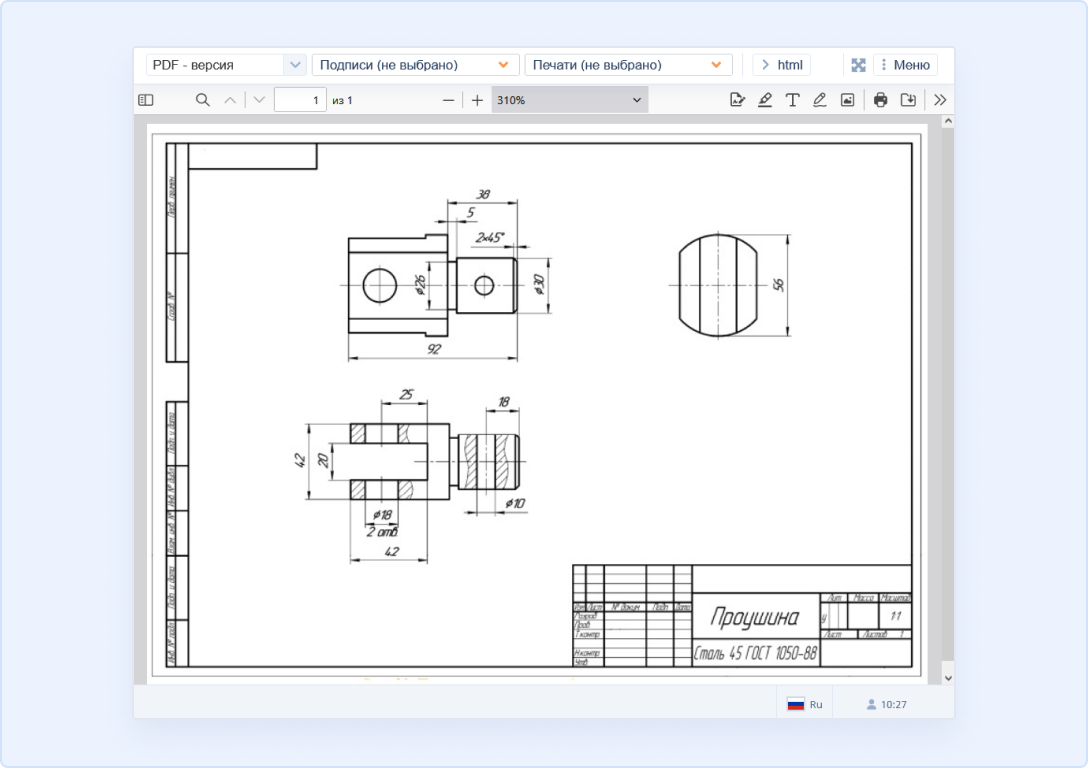This screenshot has width=1088, height=768.
Task: Select the draw pencil tool
Action: 820,100
